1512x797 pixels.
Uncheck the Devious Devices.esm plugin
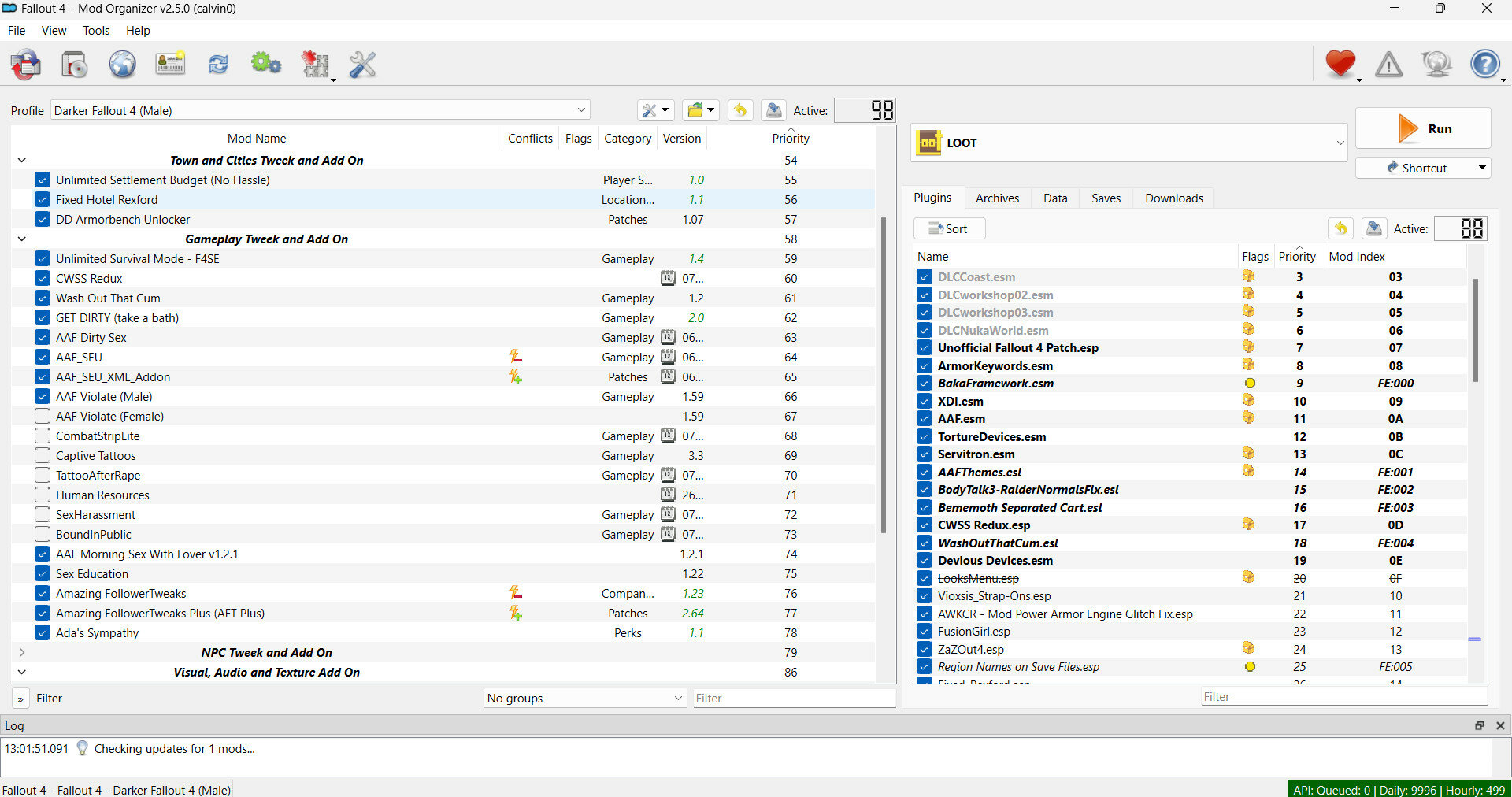coord(925,561)
